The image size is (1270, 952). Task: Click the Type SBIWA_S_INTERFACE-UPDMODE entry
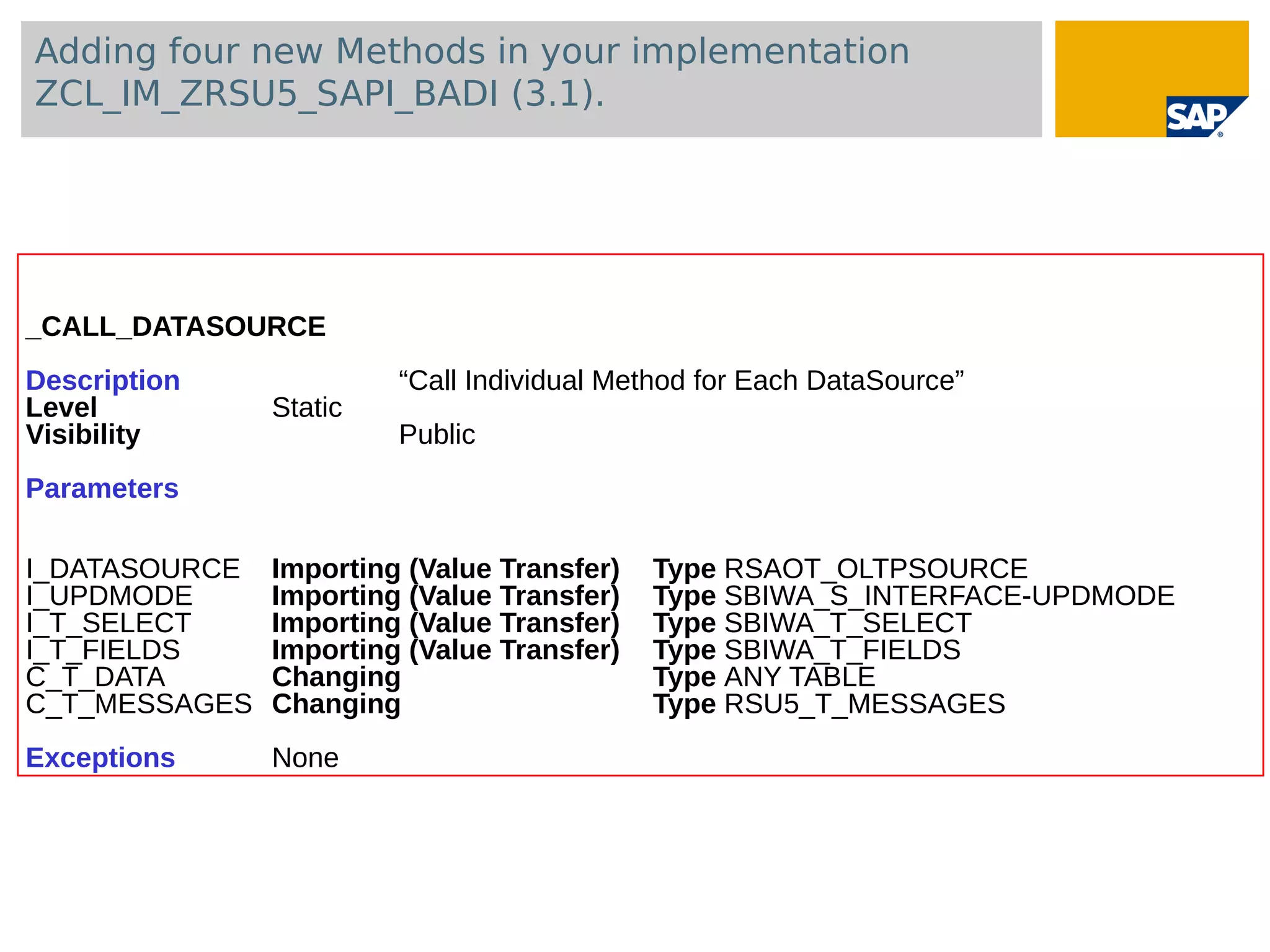pyautogui.click(x=914, y=596)
